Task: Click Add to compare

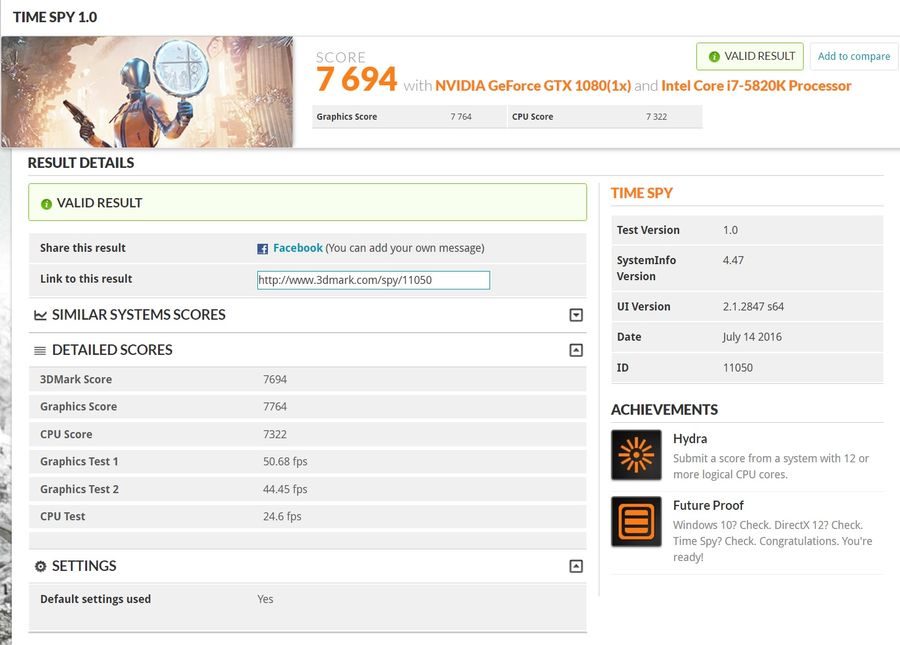Action: (854, 56)
